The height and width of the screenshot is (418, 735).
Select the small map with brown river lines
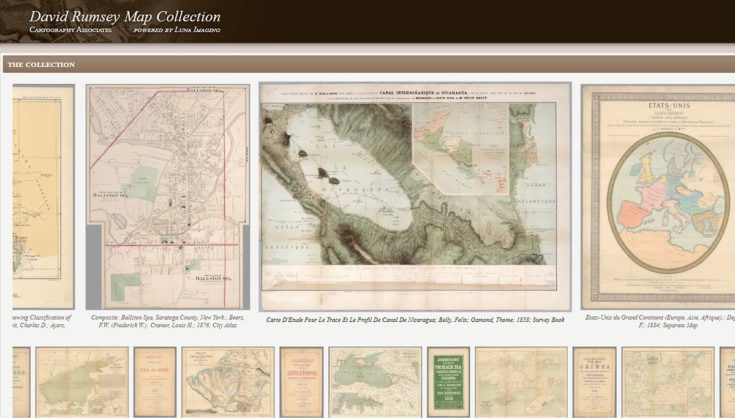click(x=228, y=382)
